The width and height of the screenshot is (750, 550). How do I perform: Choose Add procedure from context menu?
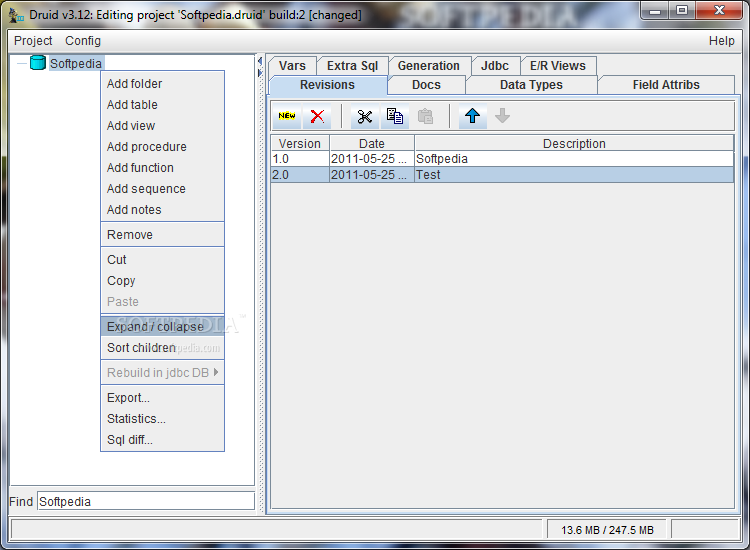[163, 147]
